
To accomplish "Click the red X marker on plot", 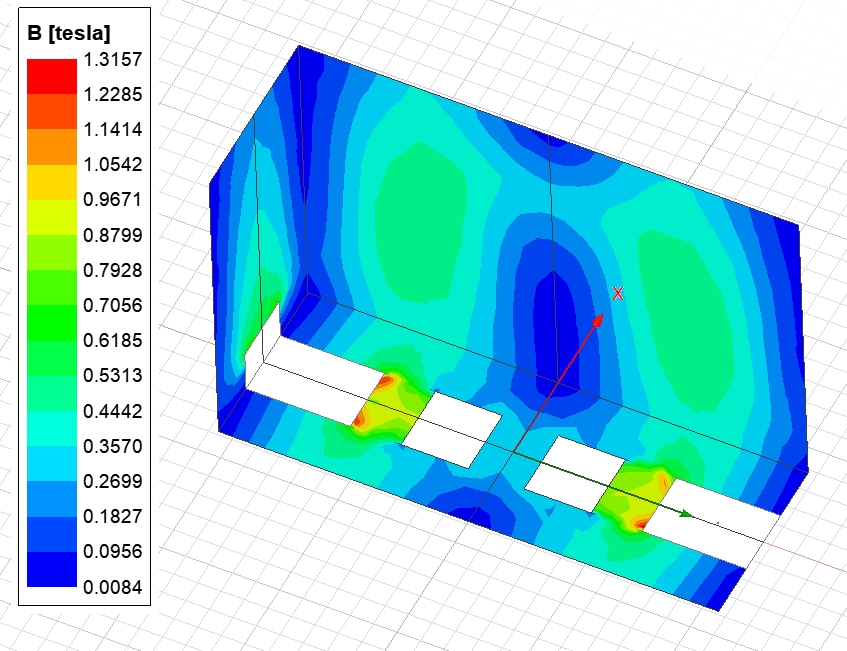I will 618,293.
